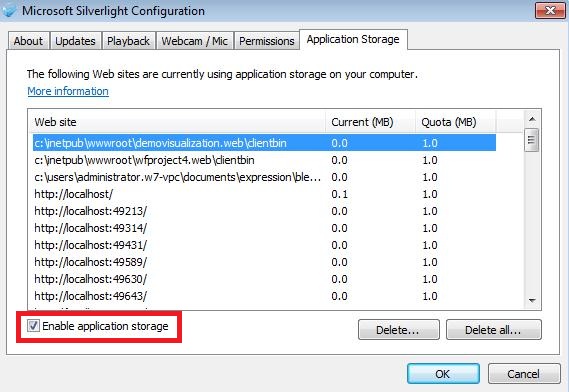Select the demovisualization.web\clientbin row
The width and height of the screenshot is (569, 392).
tap(264, 143)
